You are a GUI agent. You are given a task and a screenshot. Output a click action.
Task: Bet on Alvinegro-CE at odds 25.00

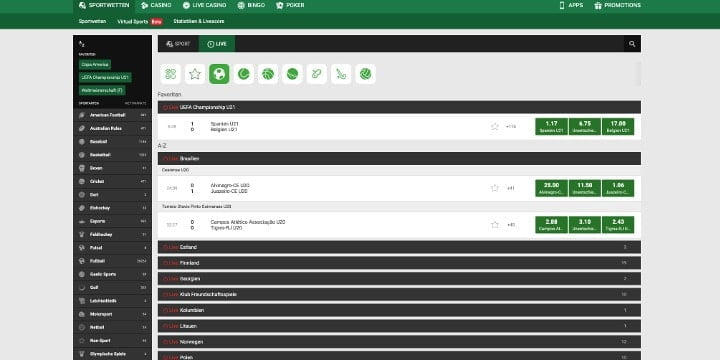pyautogui.click(x=551, y=188)
